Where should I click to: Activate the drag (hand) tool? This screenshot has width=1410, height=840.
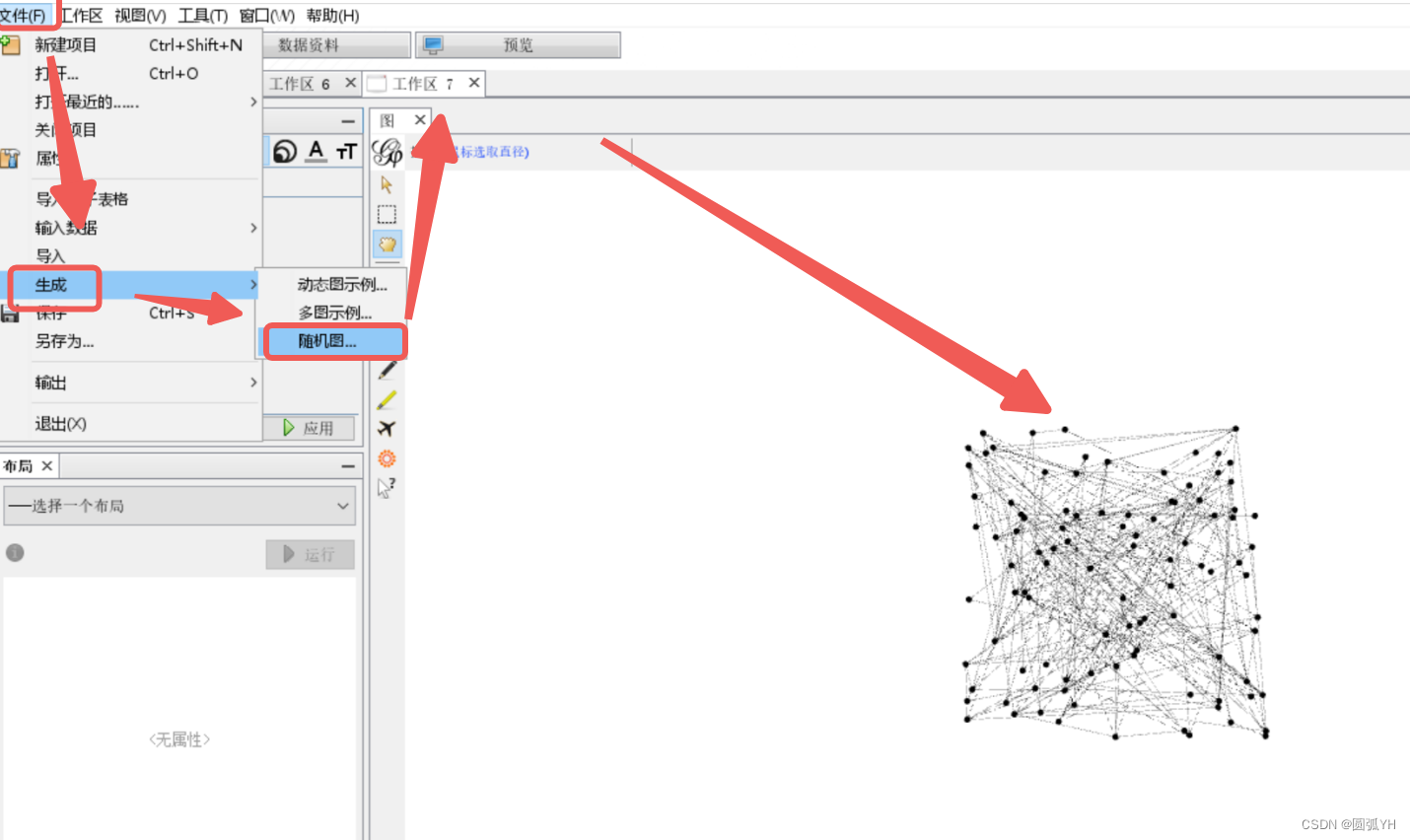point(387,244)
